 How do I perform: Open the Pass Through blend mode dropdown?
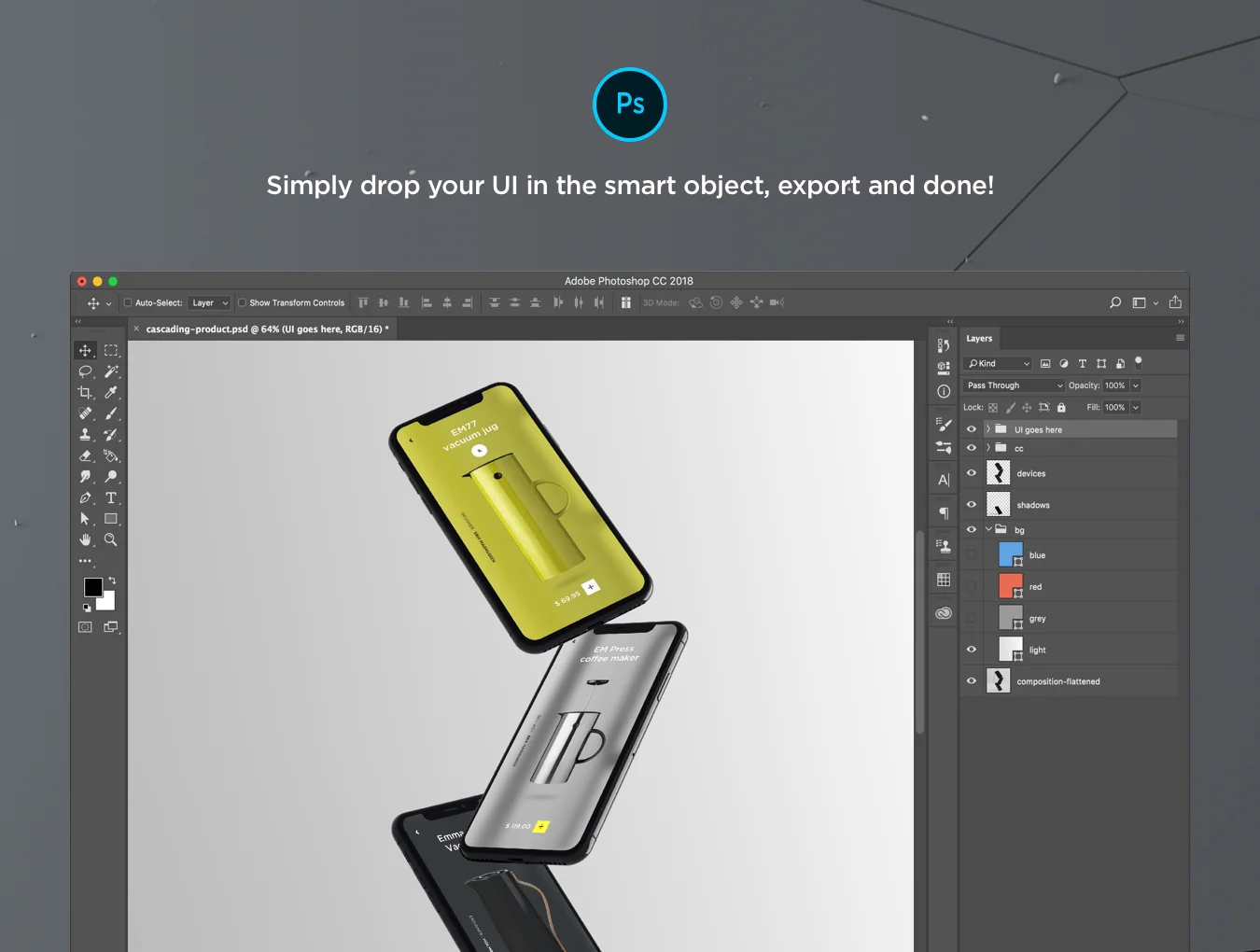(x=1015, y=385)
